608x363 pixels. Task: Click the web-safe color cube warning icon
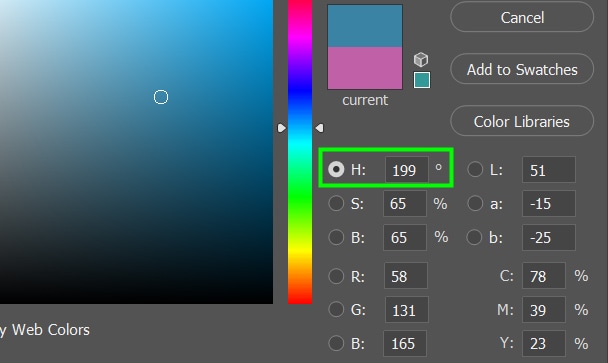click(x=421, y=59)
